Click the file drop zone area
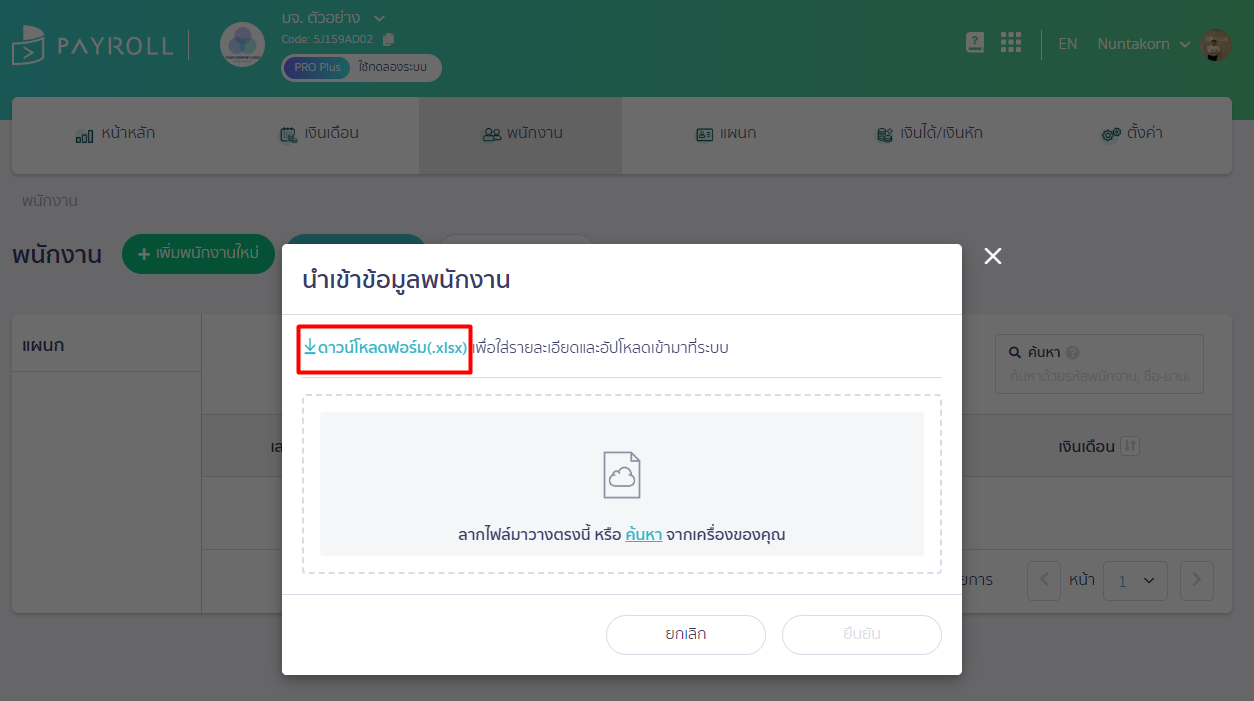 pyautogui.click(x=622, y=484)
